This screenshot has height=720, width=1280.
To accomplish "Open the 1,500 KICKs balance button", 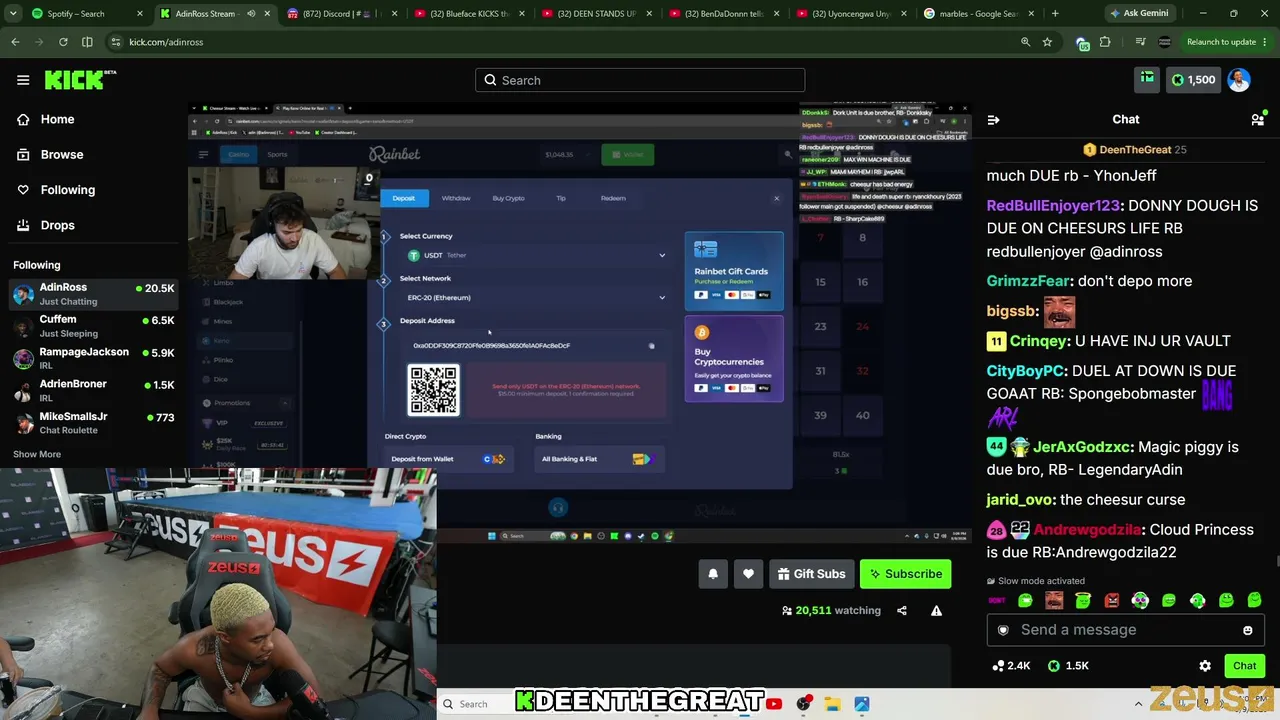I will click(1193, 80).
